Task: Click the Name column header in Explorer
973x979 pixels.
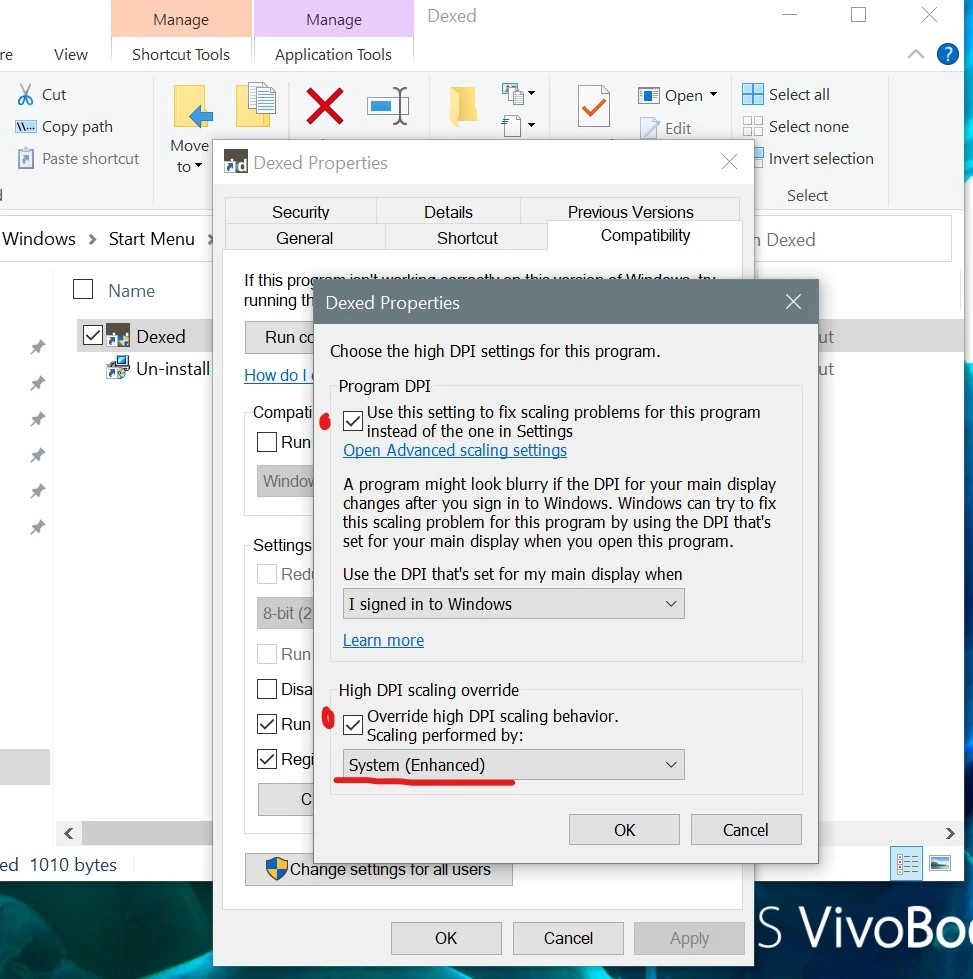Action: click(131, 290)
